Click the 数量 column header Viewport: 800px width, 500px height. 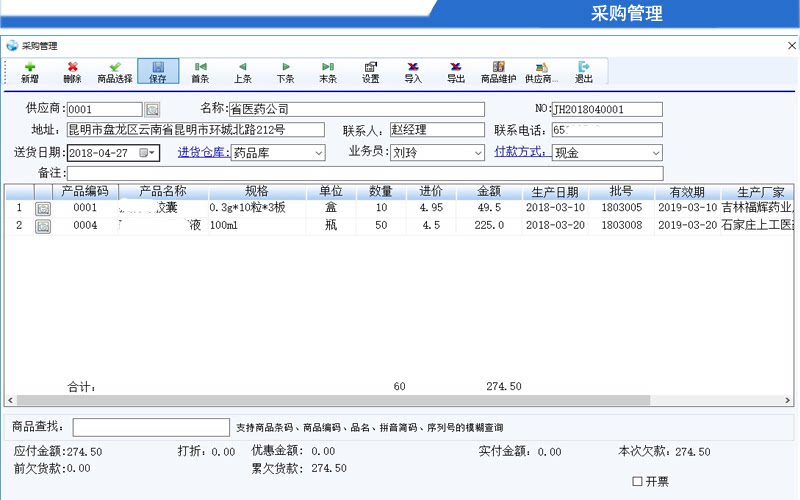click(x=381, y=191)
